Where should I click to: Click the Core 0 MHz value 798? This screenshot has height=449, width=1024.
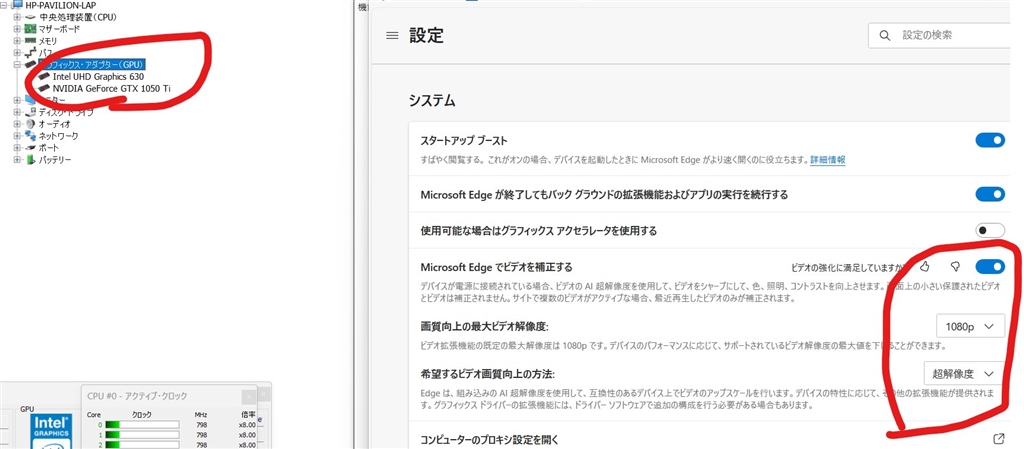202,425
